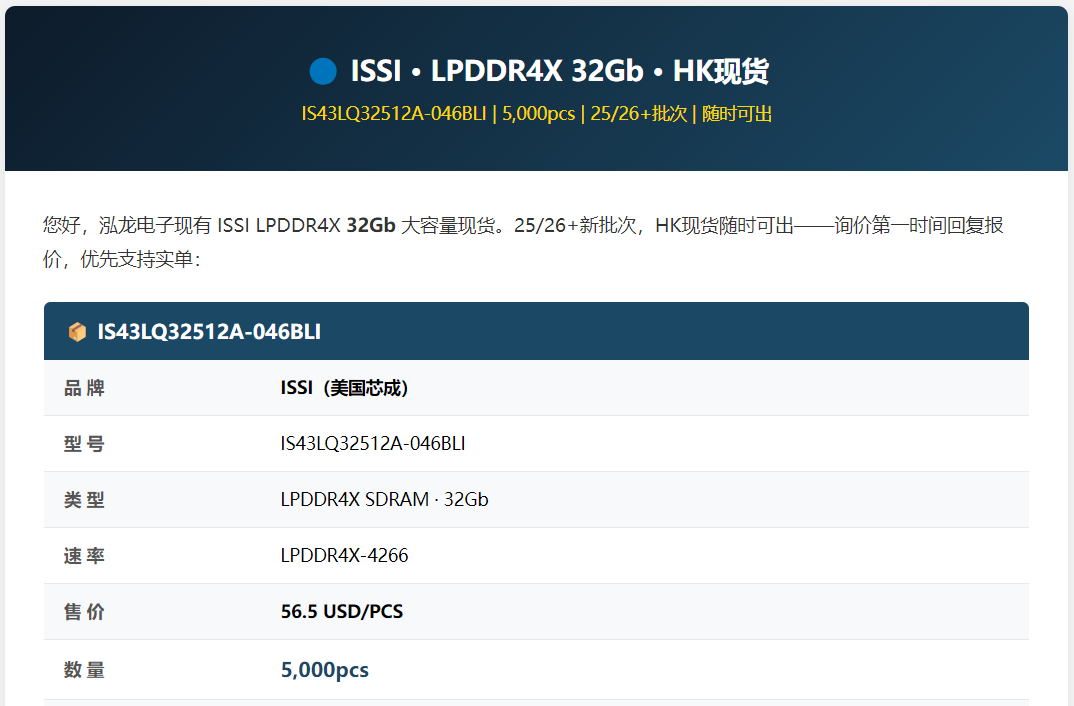Screen dimensions: 1074x706
Task: Click the 售价 row label
Action: [x=84, y=612]
